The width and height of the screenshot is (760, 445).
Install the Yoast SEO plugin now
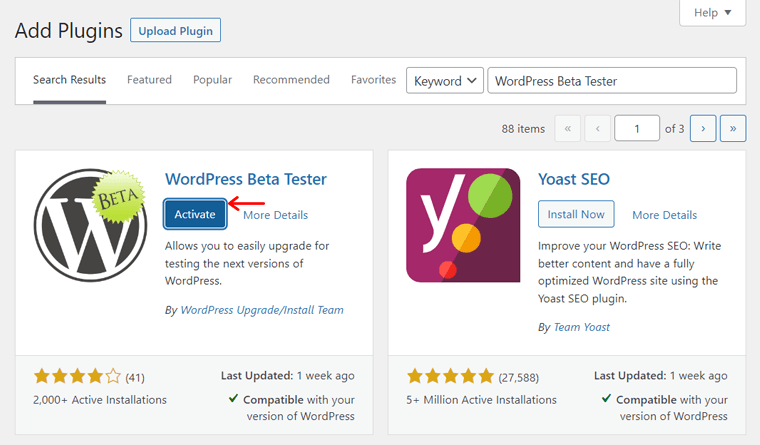point(576,214)
